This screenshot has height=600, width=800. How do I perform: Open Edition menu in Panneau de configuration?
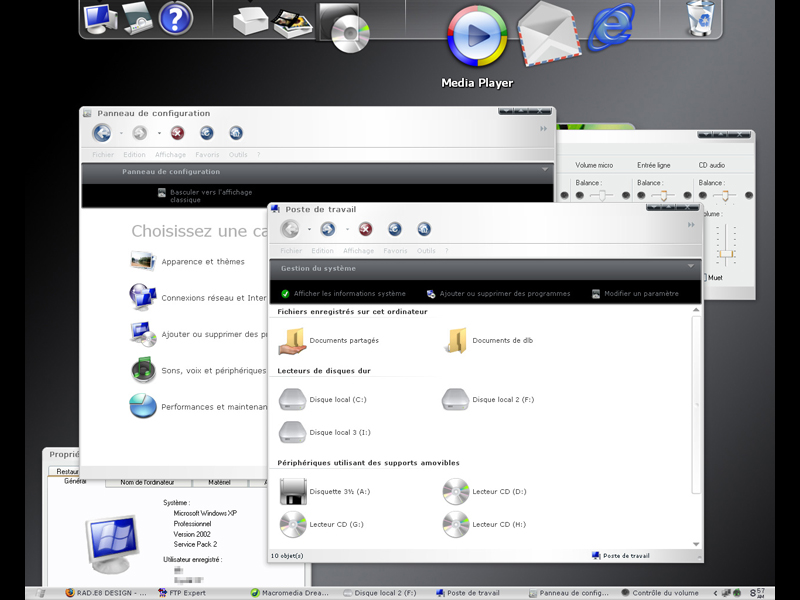coord(134,155)
